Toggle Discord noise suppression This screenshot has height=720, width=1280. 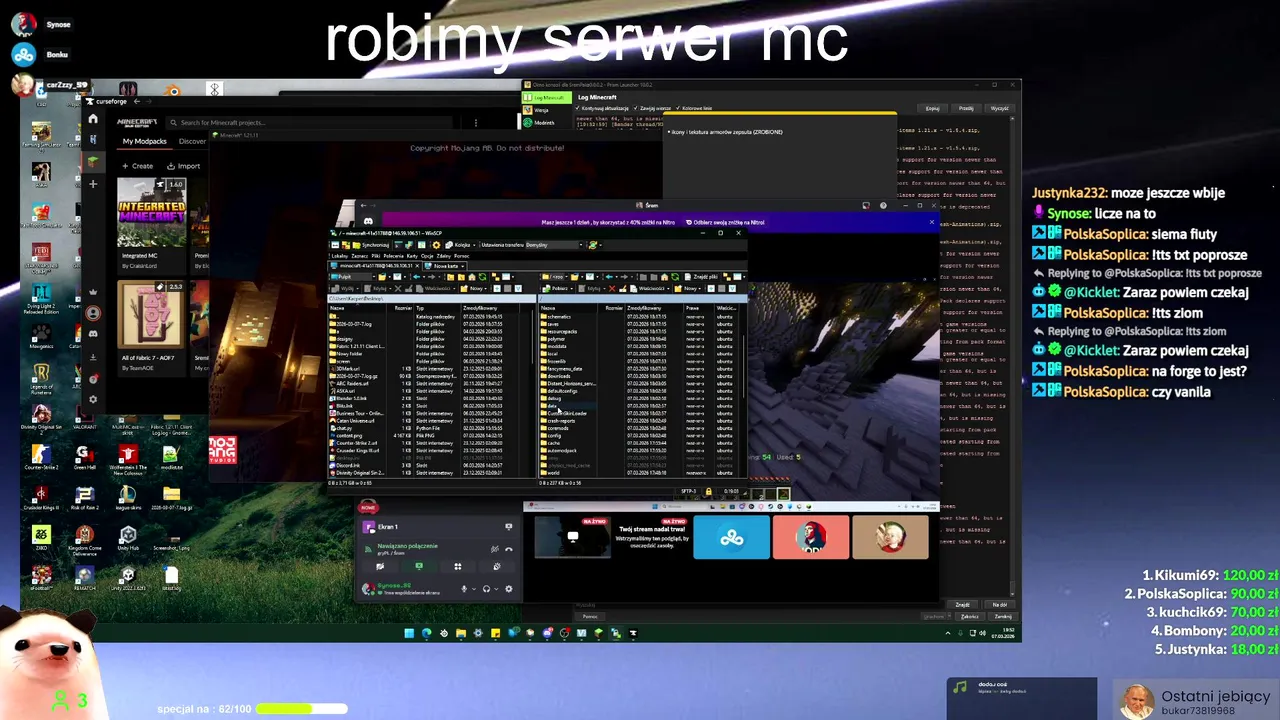495,549
